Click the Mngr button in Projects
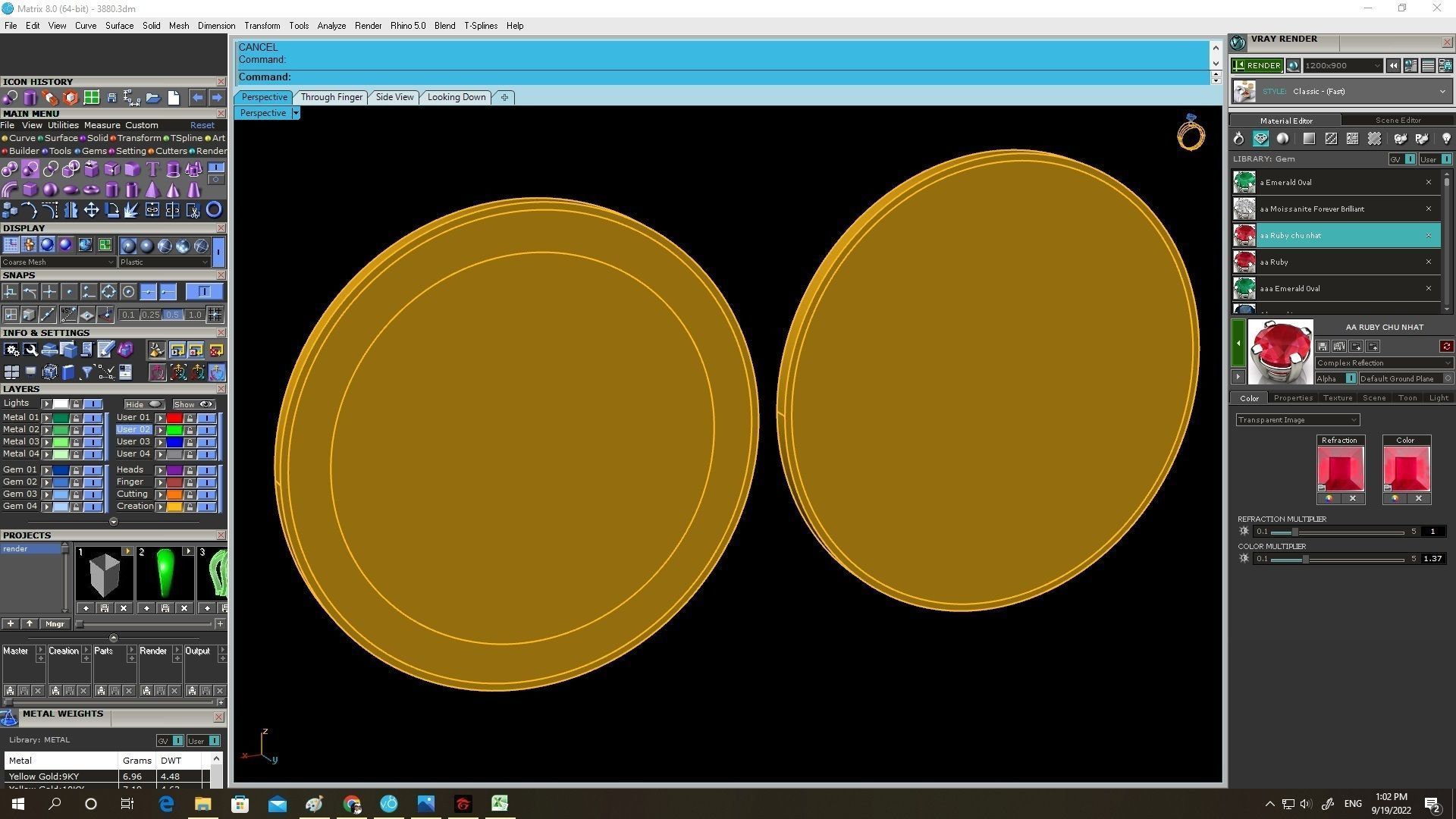1456x819 pixels. (55, 624)
